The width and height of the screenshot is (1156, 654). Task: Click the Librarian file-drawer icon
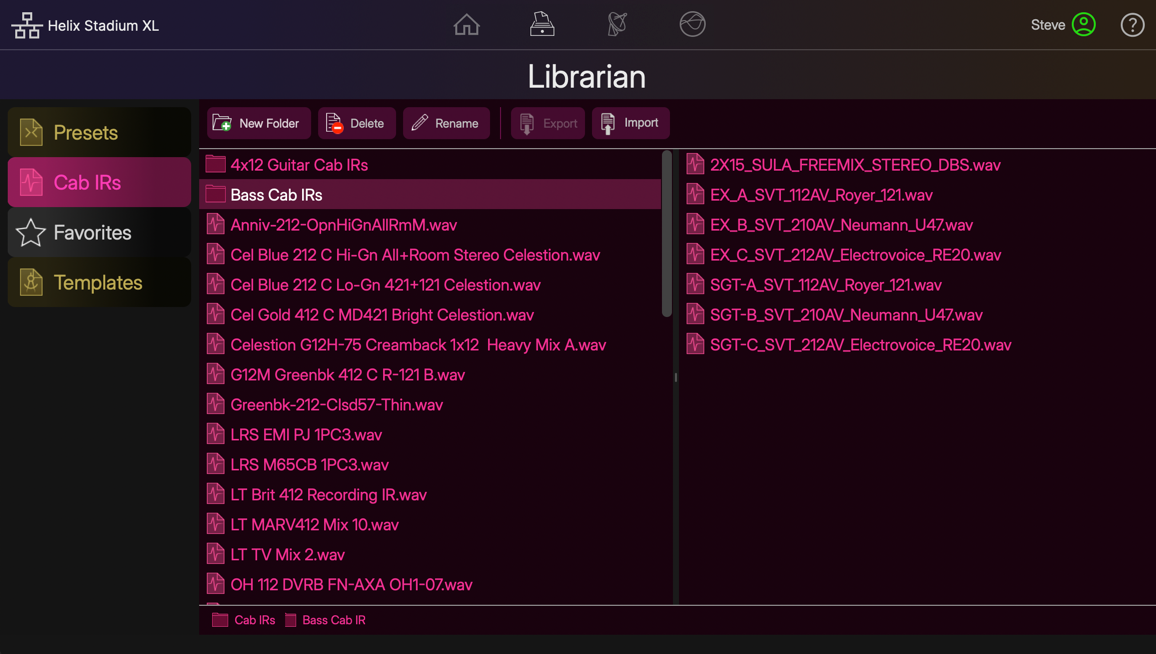(541, 24)
